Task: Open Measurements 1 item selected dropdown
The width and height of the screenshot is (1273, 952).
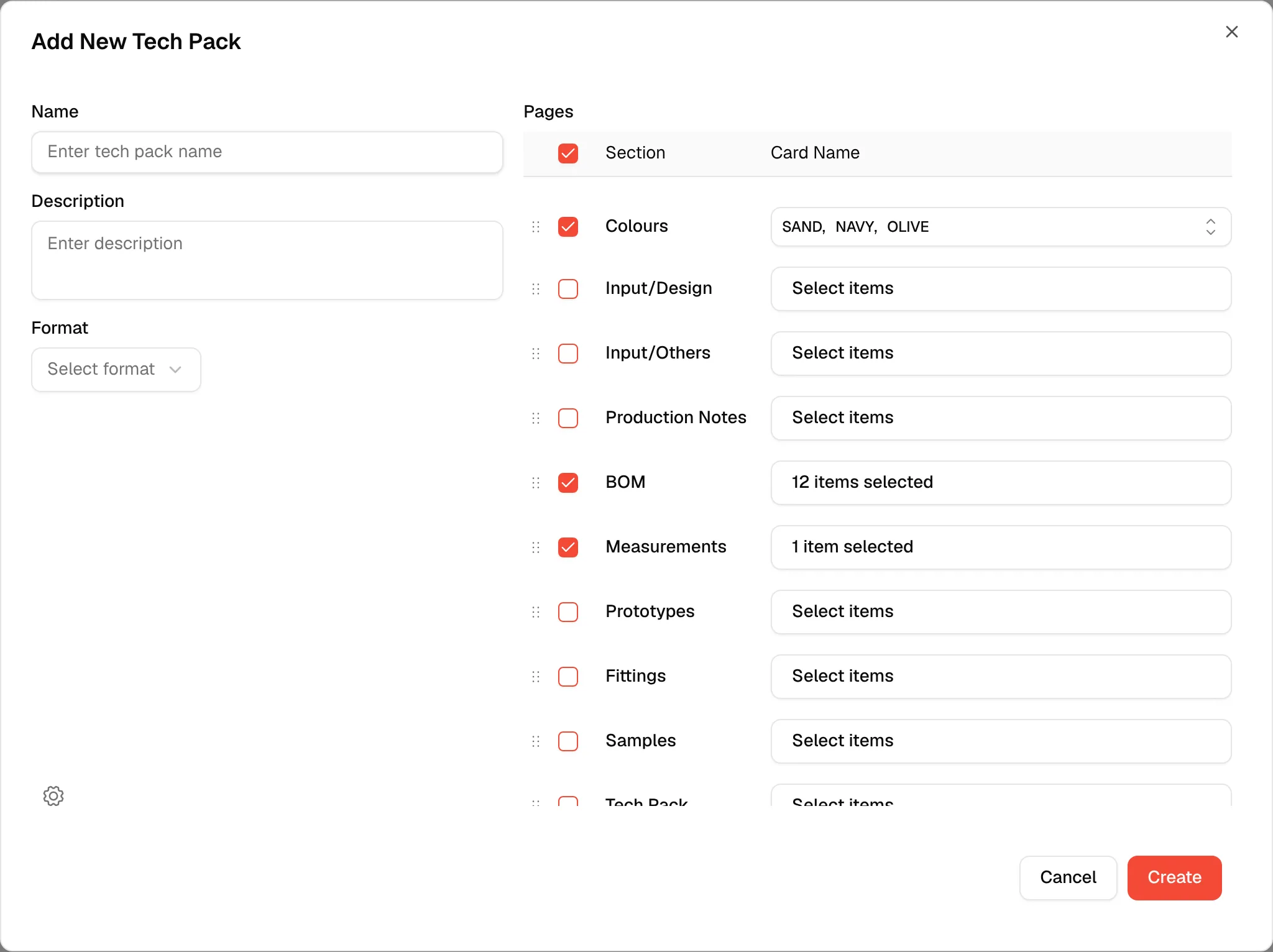Action: click(1001, 547)
